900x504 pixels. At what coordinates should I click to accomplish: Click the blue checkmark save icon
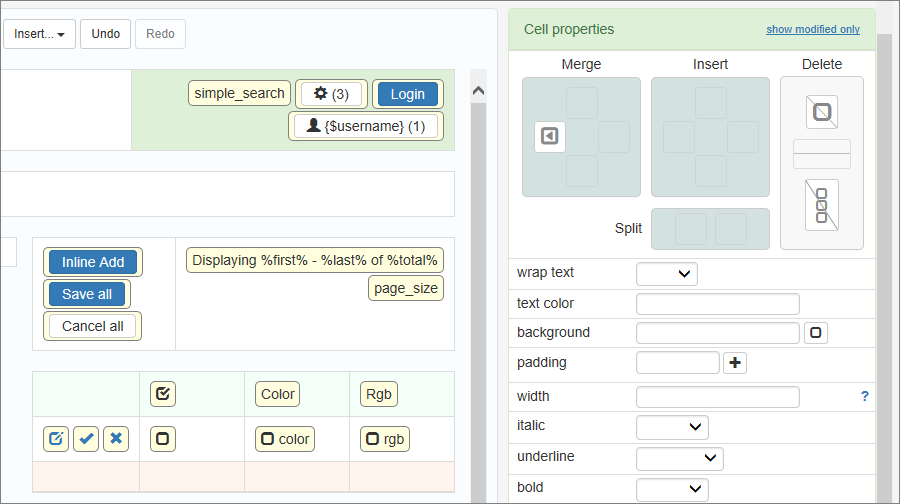pos(86,439)
